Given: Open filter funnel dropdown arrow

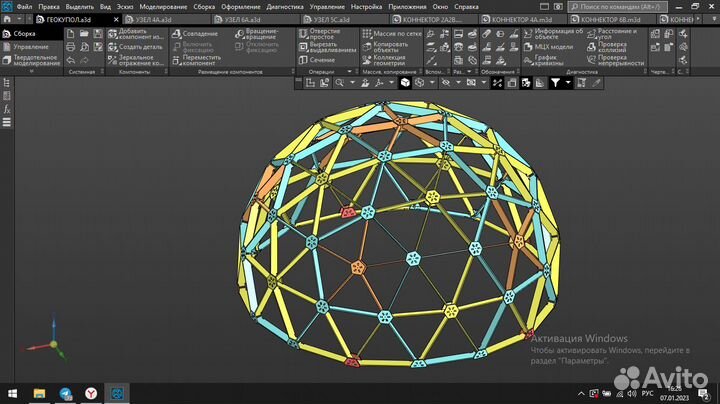Looking at the screenshot, I should click(568, 83).
